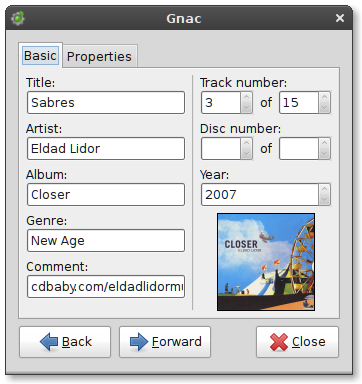Image resolution: width=362 pixels, height=384 pixels.
Task: Go to the next file with Forward
Action: pos(165,342)
